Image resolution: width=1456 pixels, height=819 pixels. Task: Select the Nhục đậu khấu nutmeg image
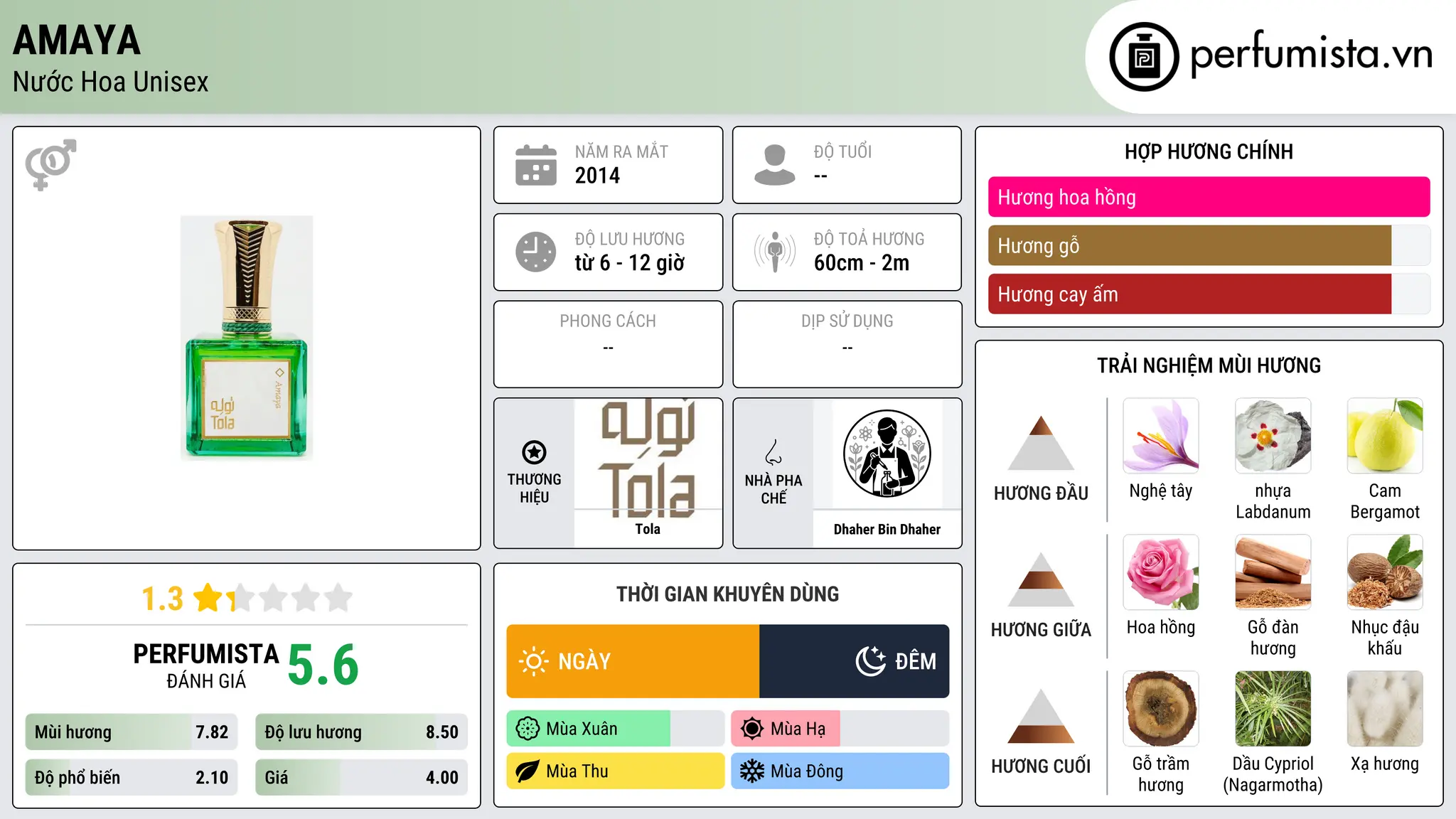click(x=1385, y=572)
